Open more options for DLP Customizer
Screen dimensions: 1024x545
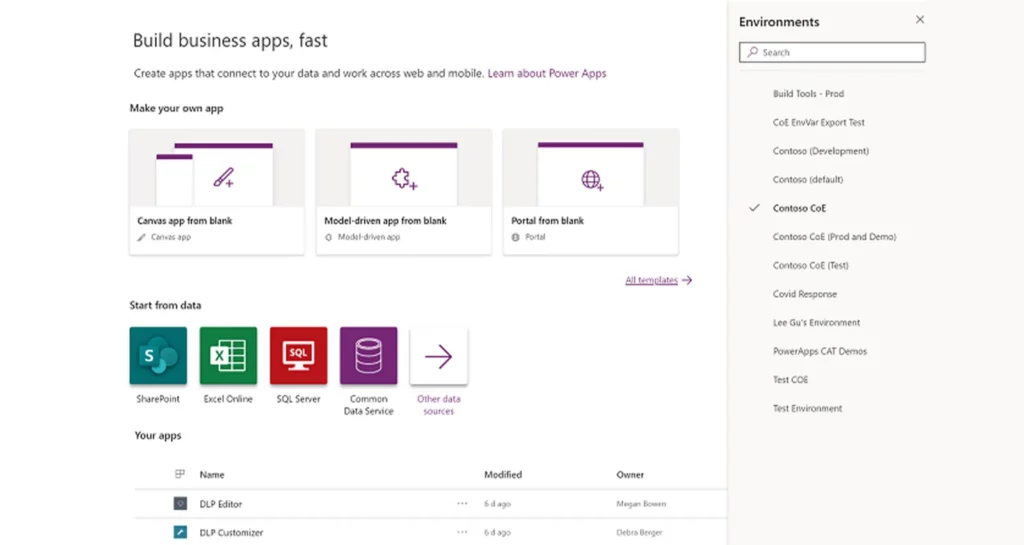[x=462, y=532]
